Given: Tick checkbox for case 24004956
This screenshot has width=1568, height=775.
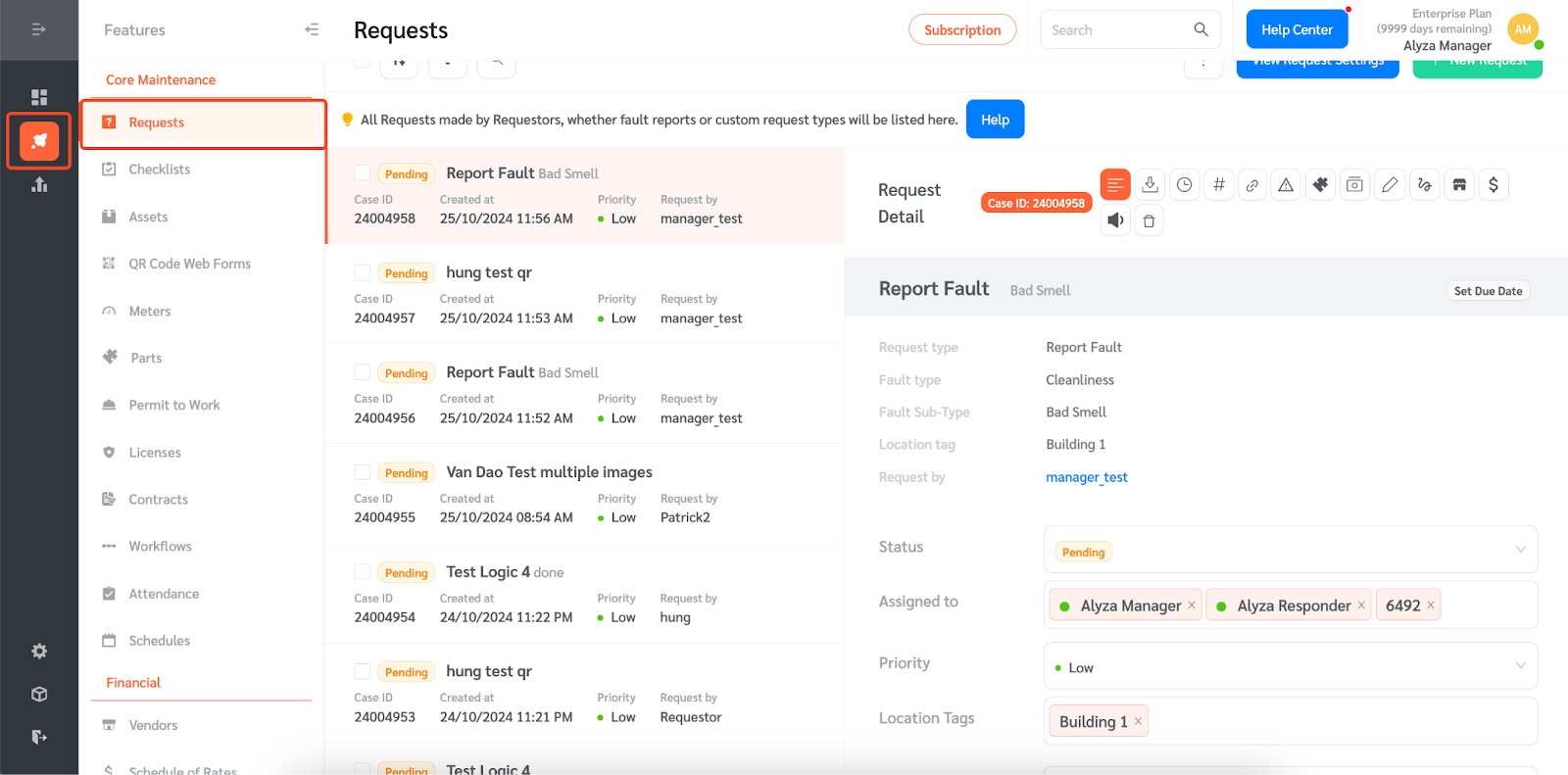Looking at the screenshot, I should pos(363,372).
